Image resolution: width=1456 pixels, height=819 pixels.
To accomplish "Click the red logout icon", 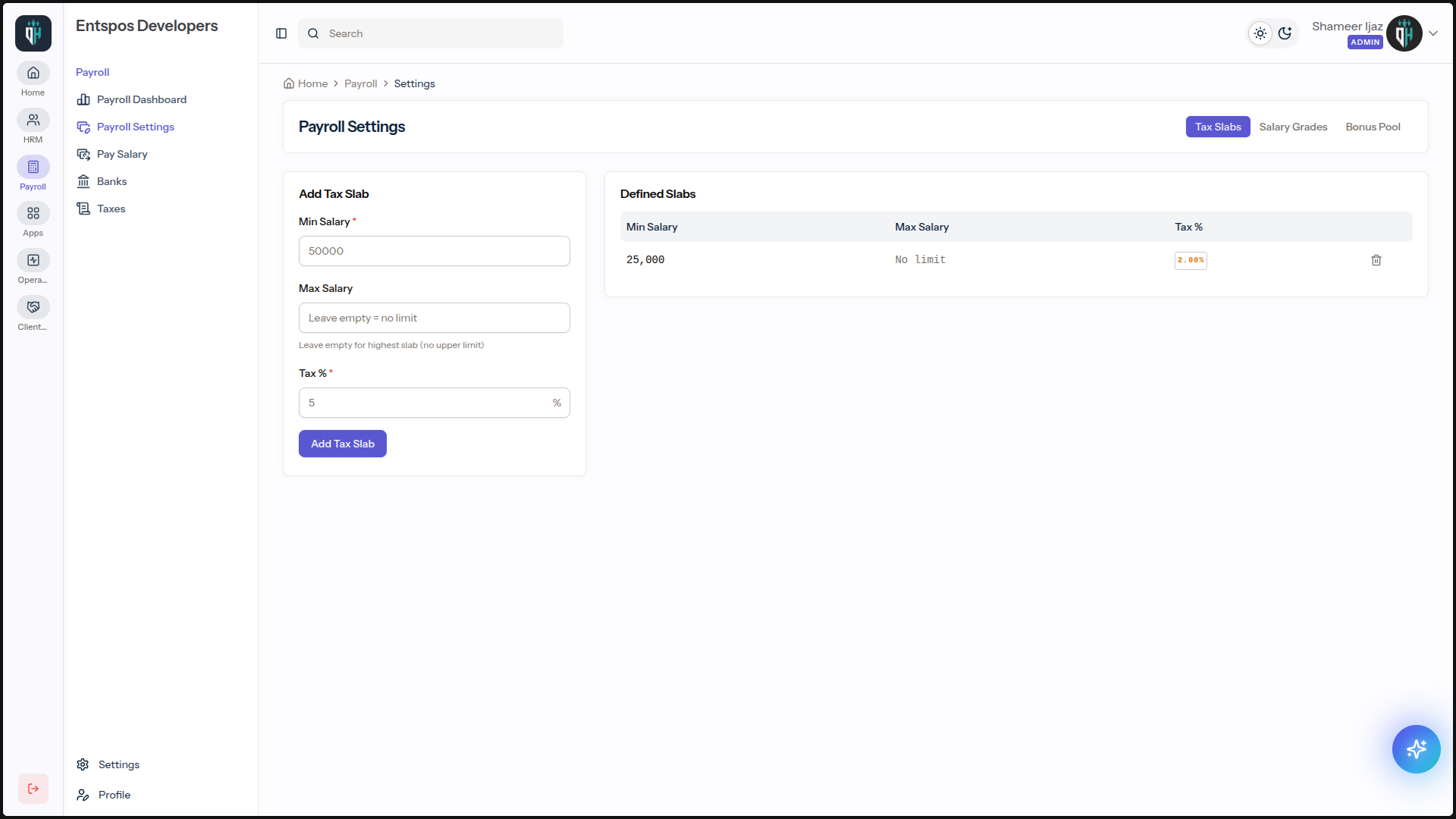I will point(33,789).
